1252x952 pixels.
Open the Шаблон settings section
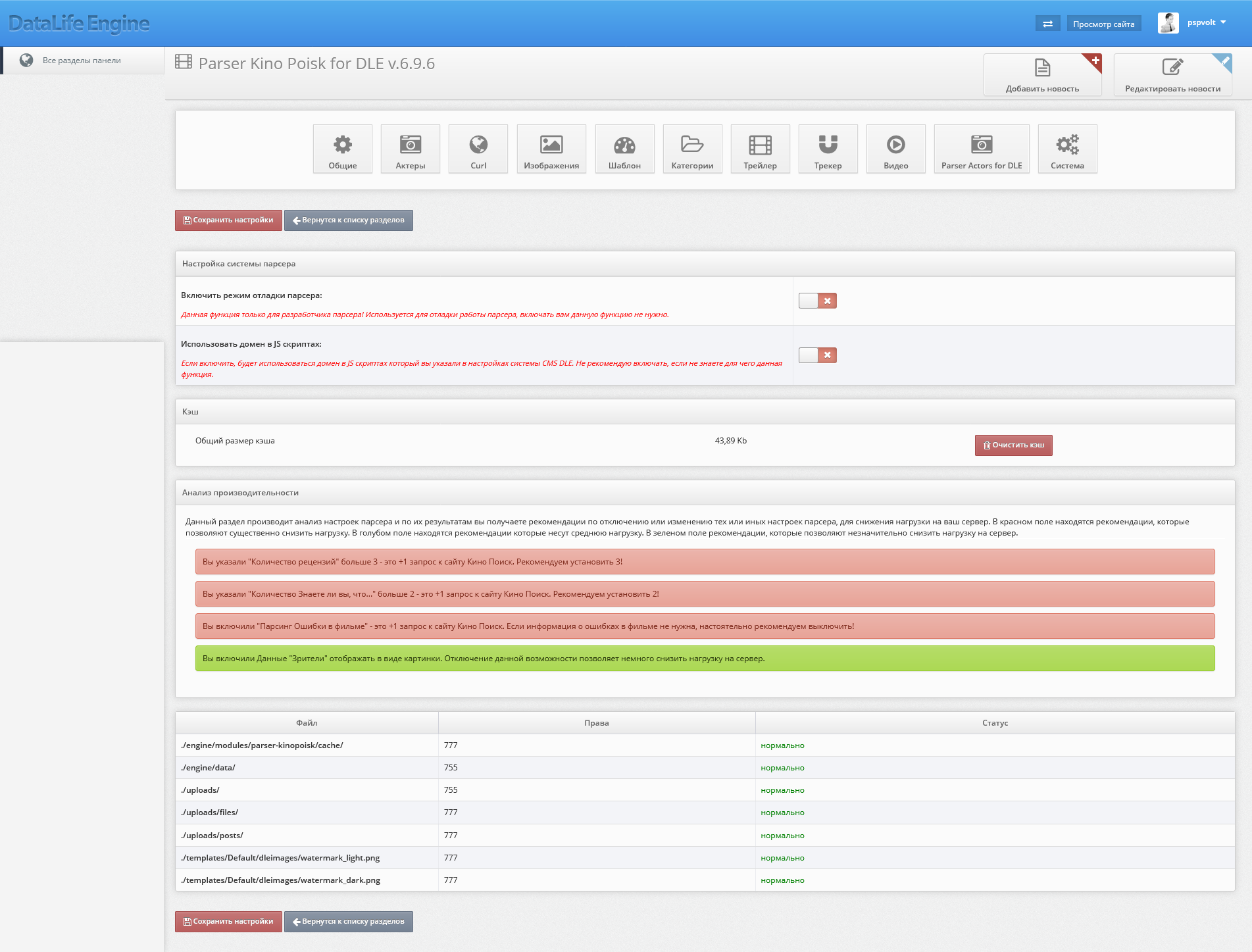[624, 149]
